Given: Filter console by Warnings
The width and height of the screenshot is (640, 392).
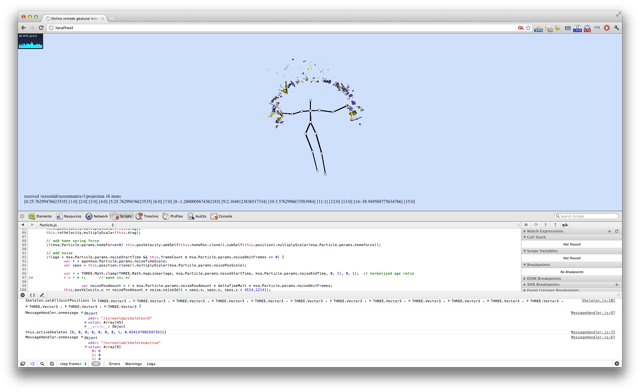Looking at the screenshot, I should [x=133, y=364].
